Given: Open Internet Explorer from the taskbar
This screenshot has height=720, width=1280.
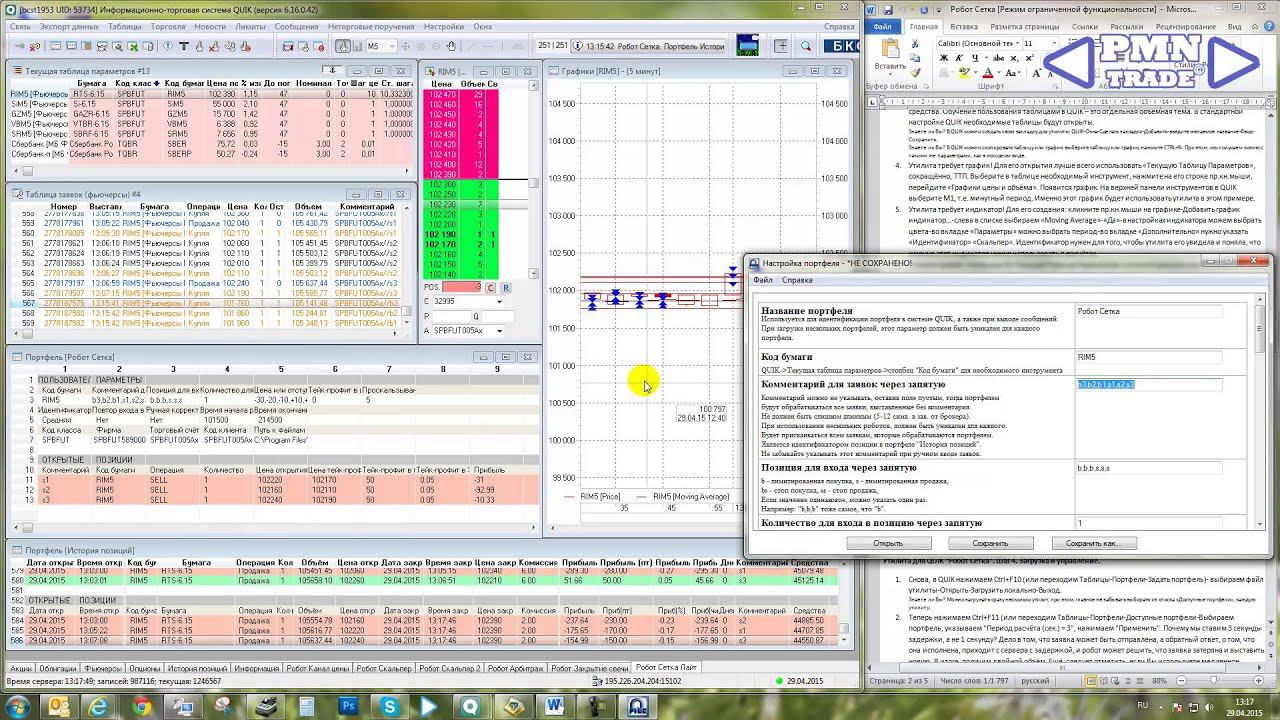Looking at the screenshot, I should pyautogui.click(x=98, y=706).
